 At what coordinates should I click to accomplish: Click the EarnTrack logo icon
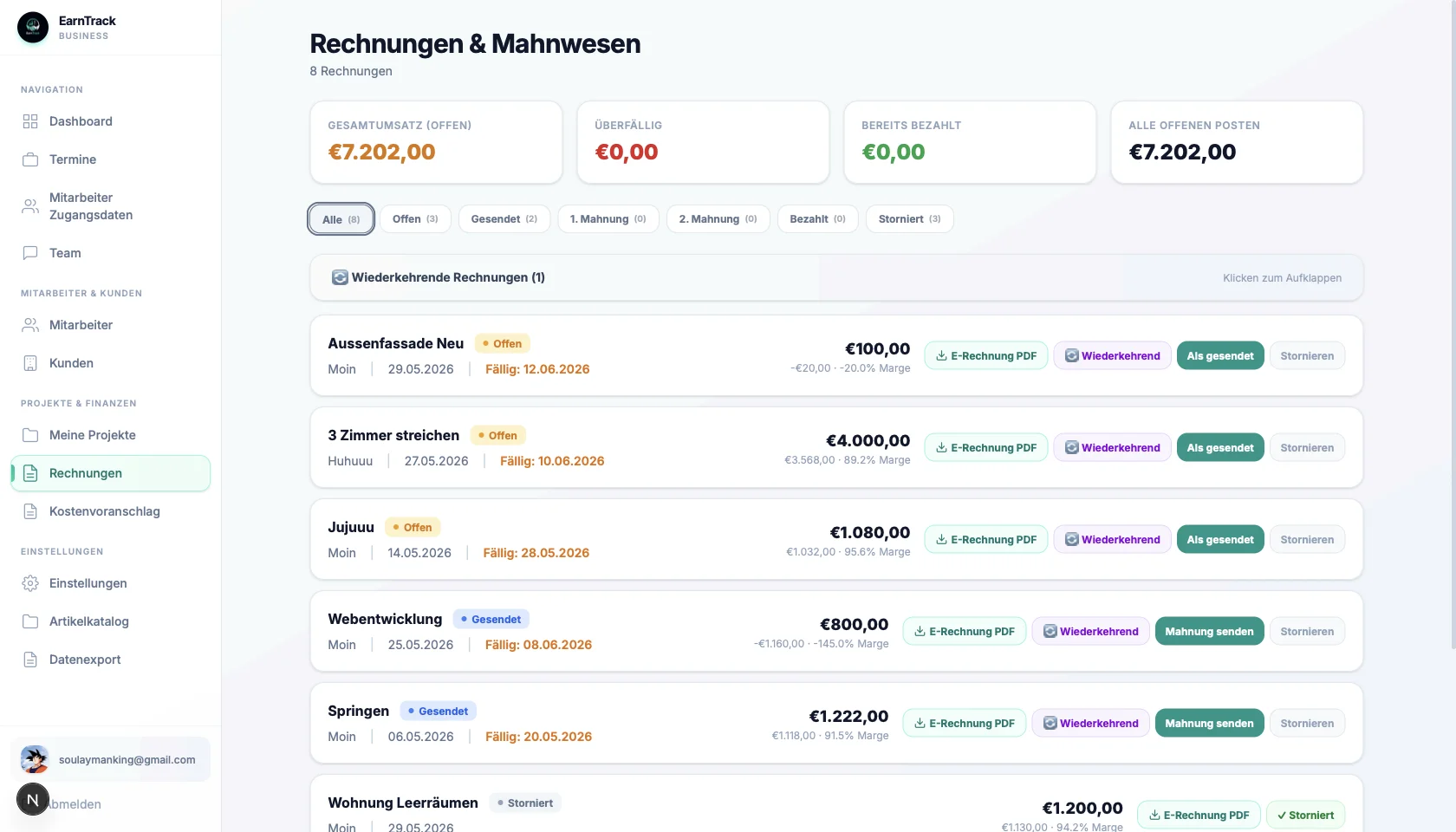(33, 28)
